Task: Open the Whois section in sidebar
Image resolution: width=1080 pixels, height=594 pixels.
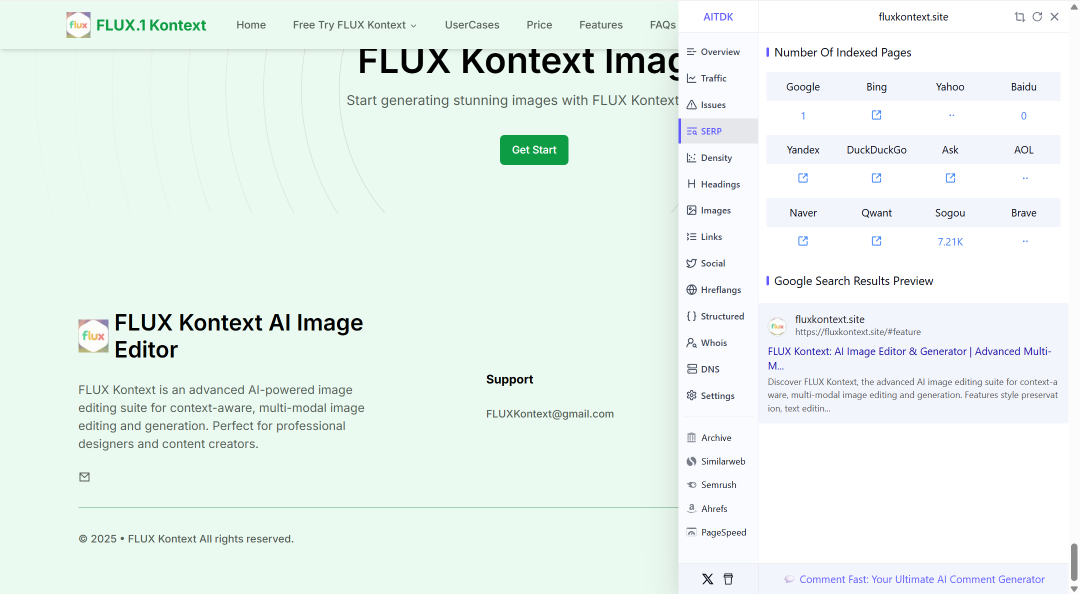Action: [x=718, y=343]
